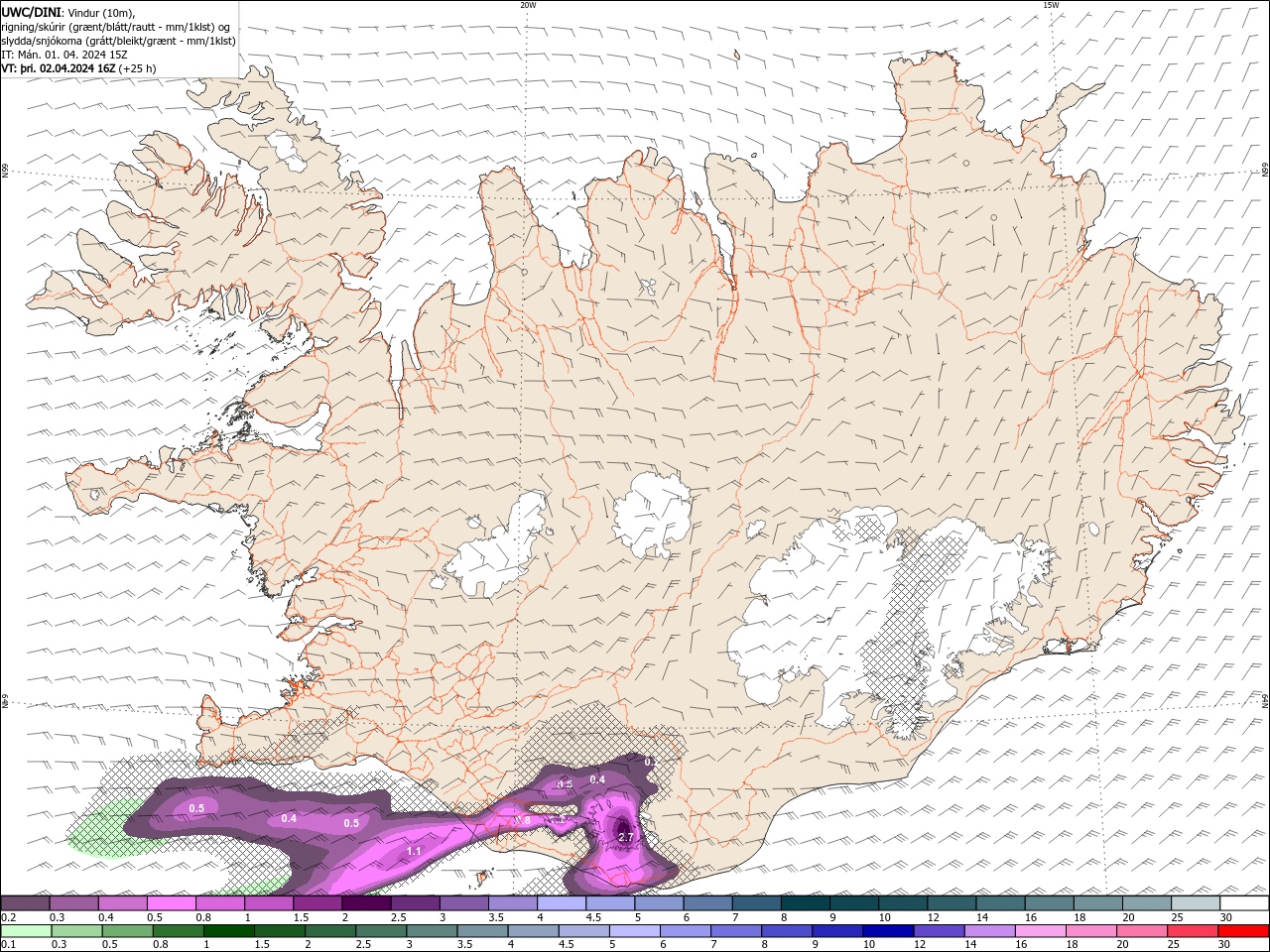The height and width of the screenshot is (952, 1270).
Task: Select the 8 dark teal snow legend swatch
Action: point(806,903)
